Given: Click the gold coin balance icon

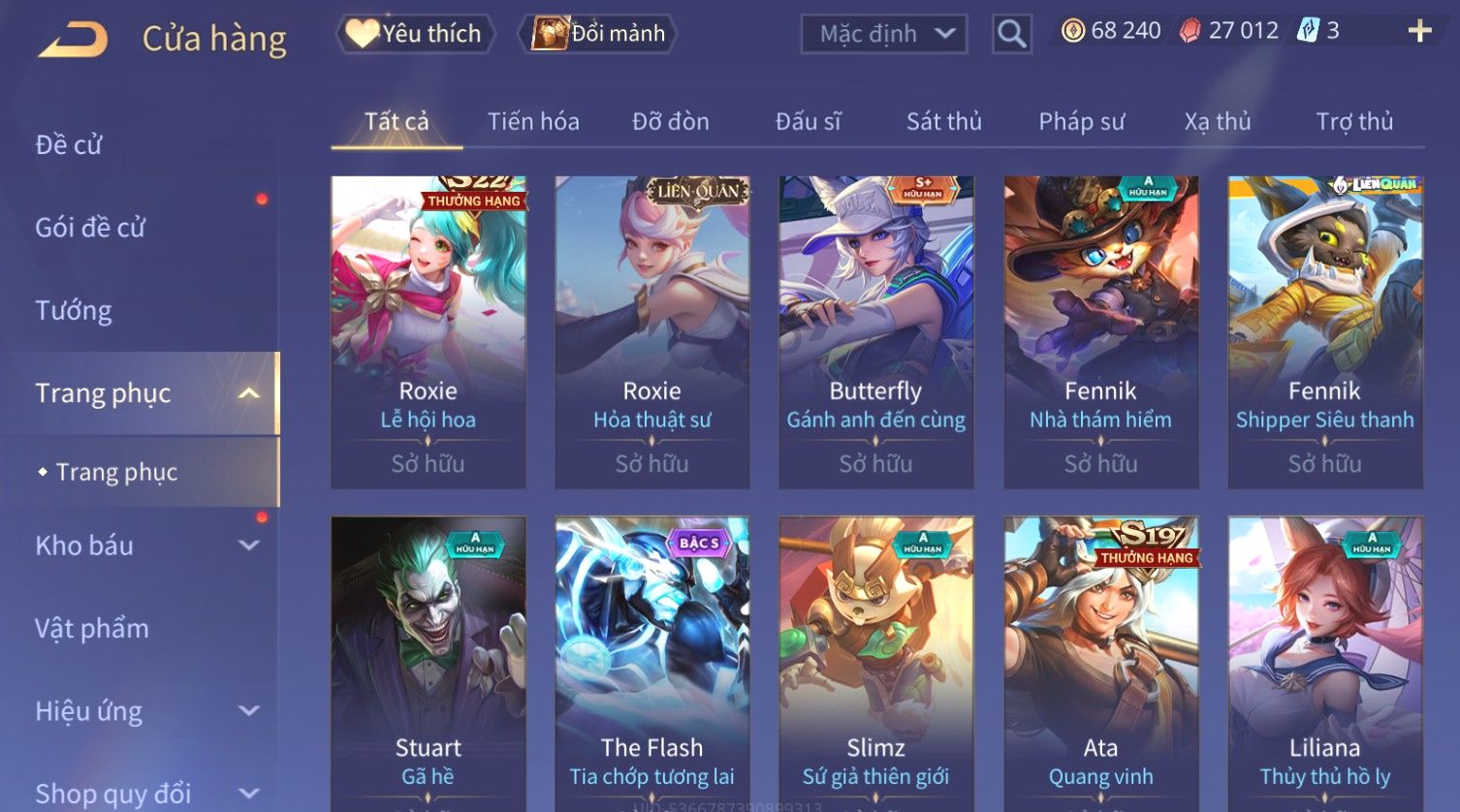Looking at the screenshot, I should click(1072, 31).
